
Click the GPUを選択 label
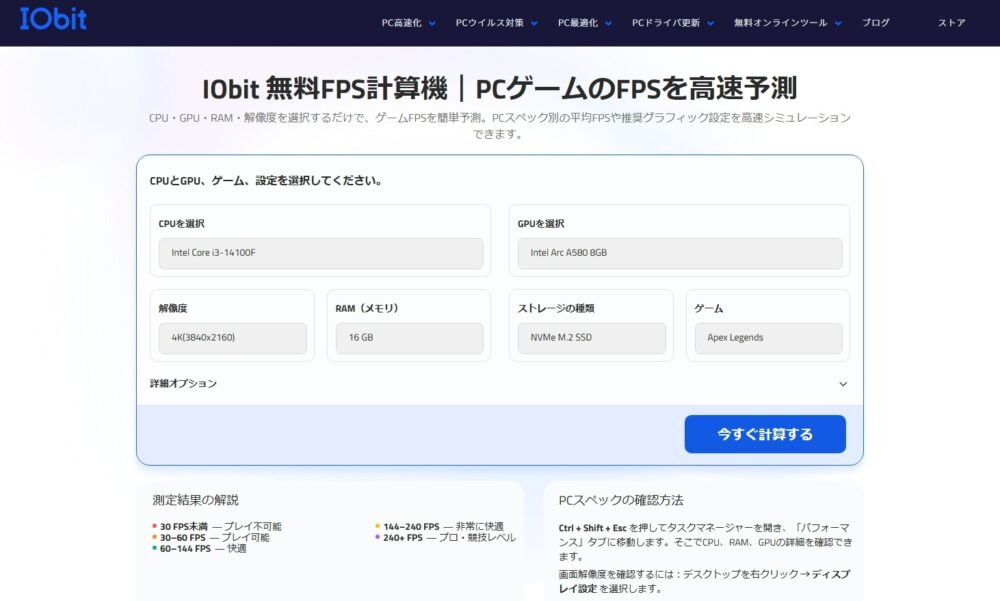pyautogui.click(x=541, y=224)
